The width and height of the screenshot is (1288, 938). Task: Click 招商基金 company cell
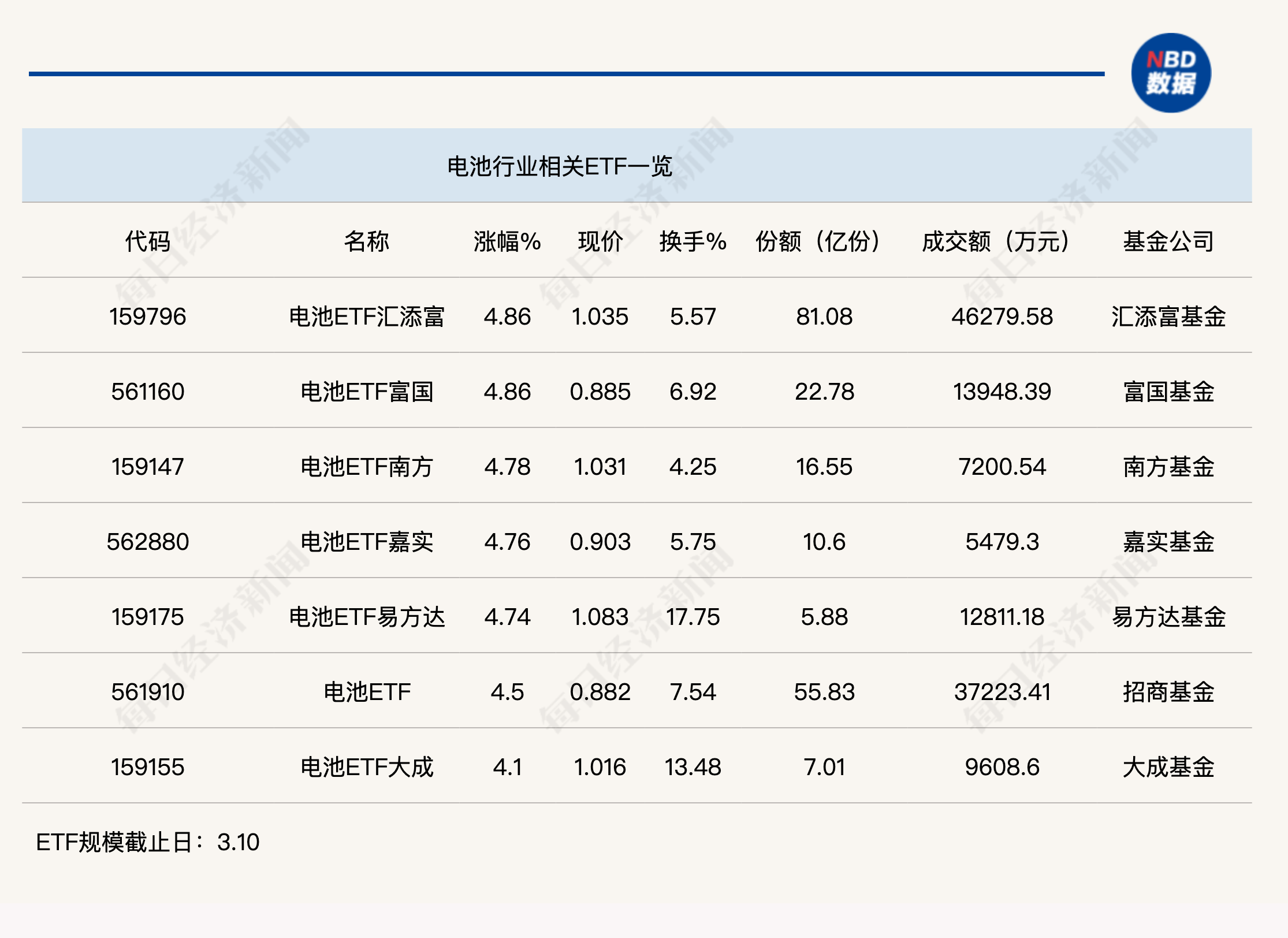pyautogui.click(x=1168, y=692)
